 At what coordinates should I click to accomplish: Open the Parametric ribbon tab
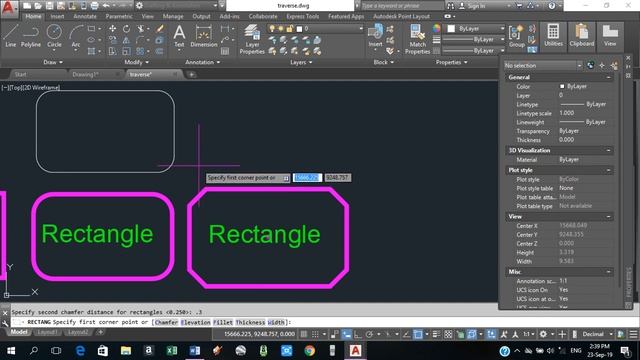pos(119,16)
